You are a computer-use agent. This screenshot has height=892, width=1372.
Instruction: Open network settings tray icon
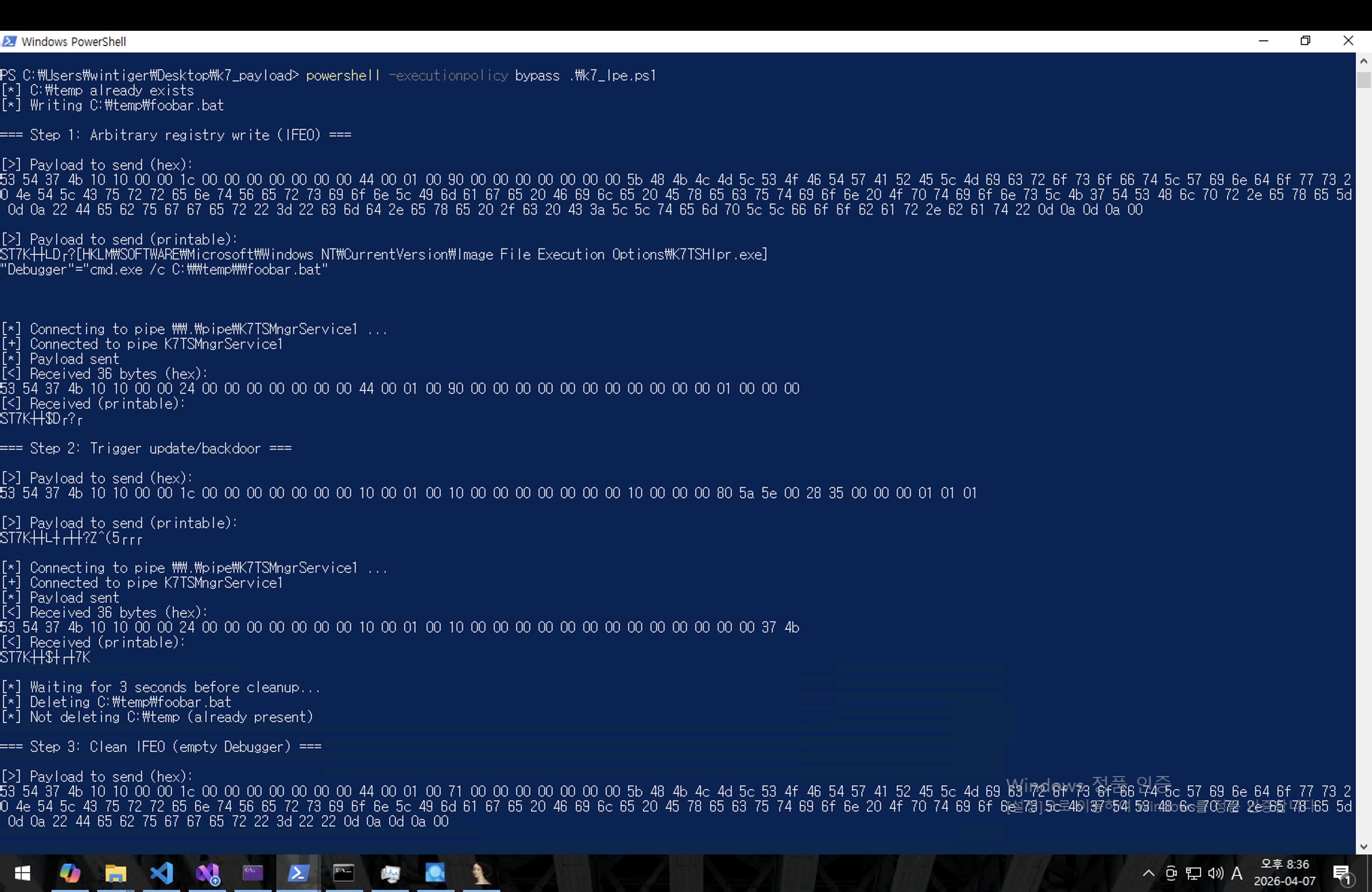tap(1193, 873)
